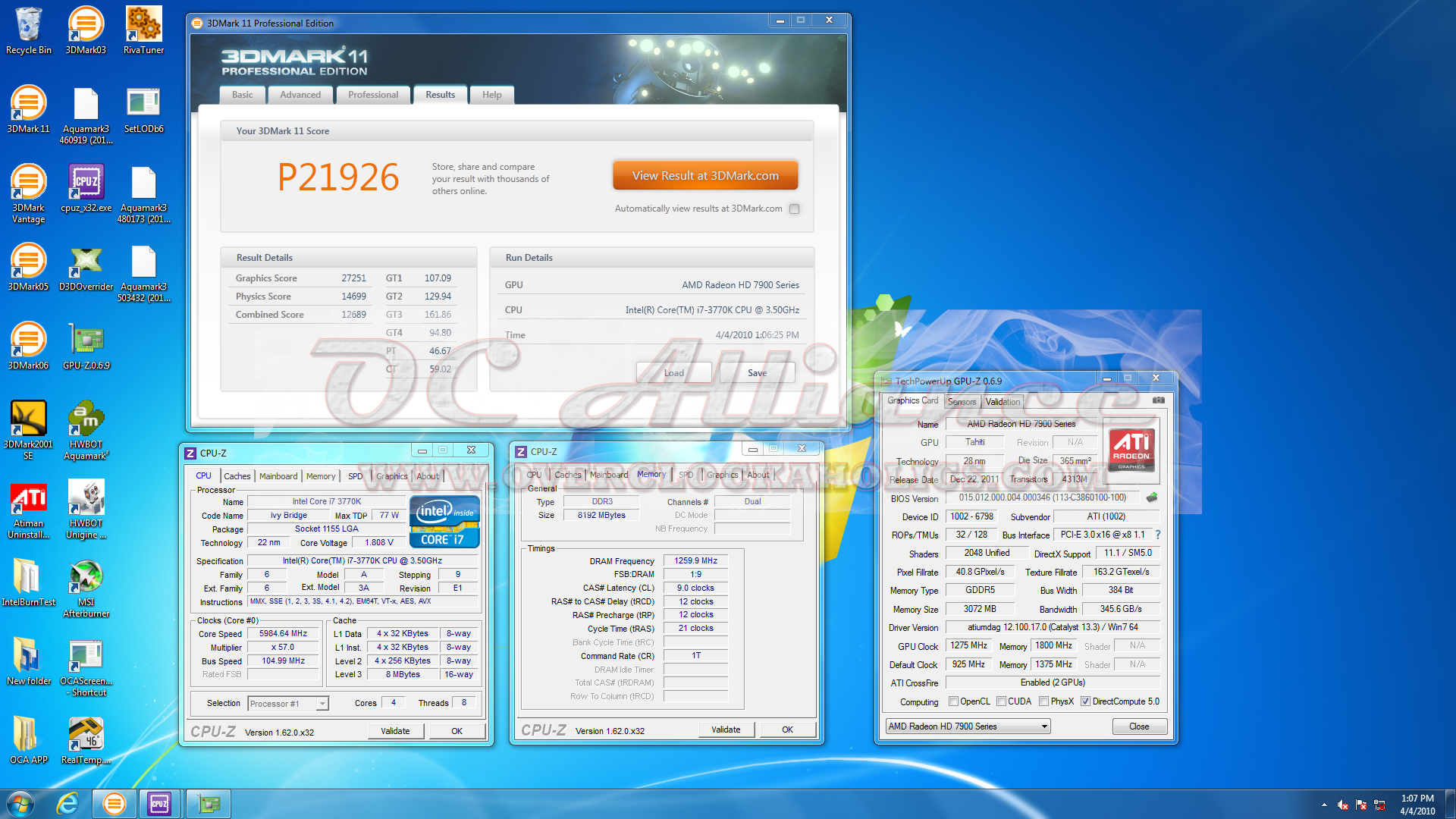This screenshot has height=819, width=1456.
Task: Open the 3DMark06 desktop shortcut
Action: coord(28,346)
